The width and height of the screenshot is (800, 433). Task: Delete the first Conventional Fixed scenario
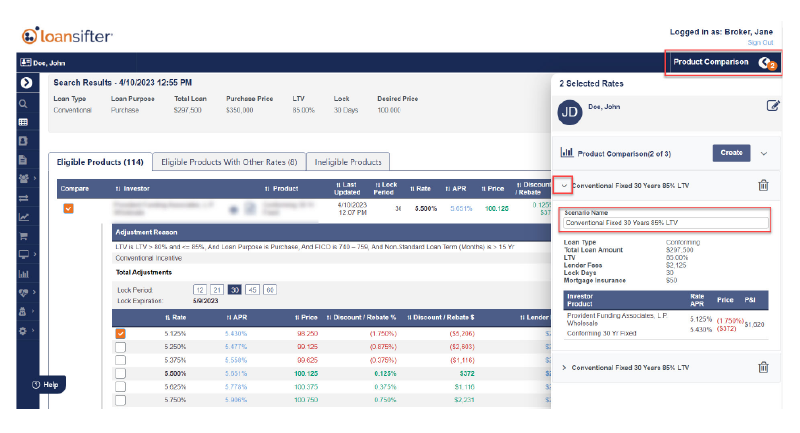coord(763,185)
